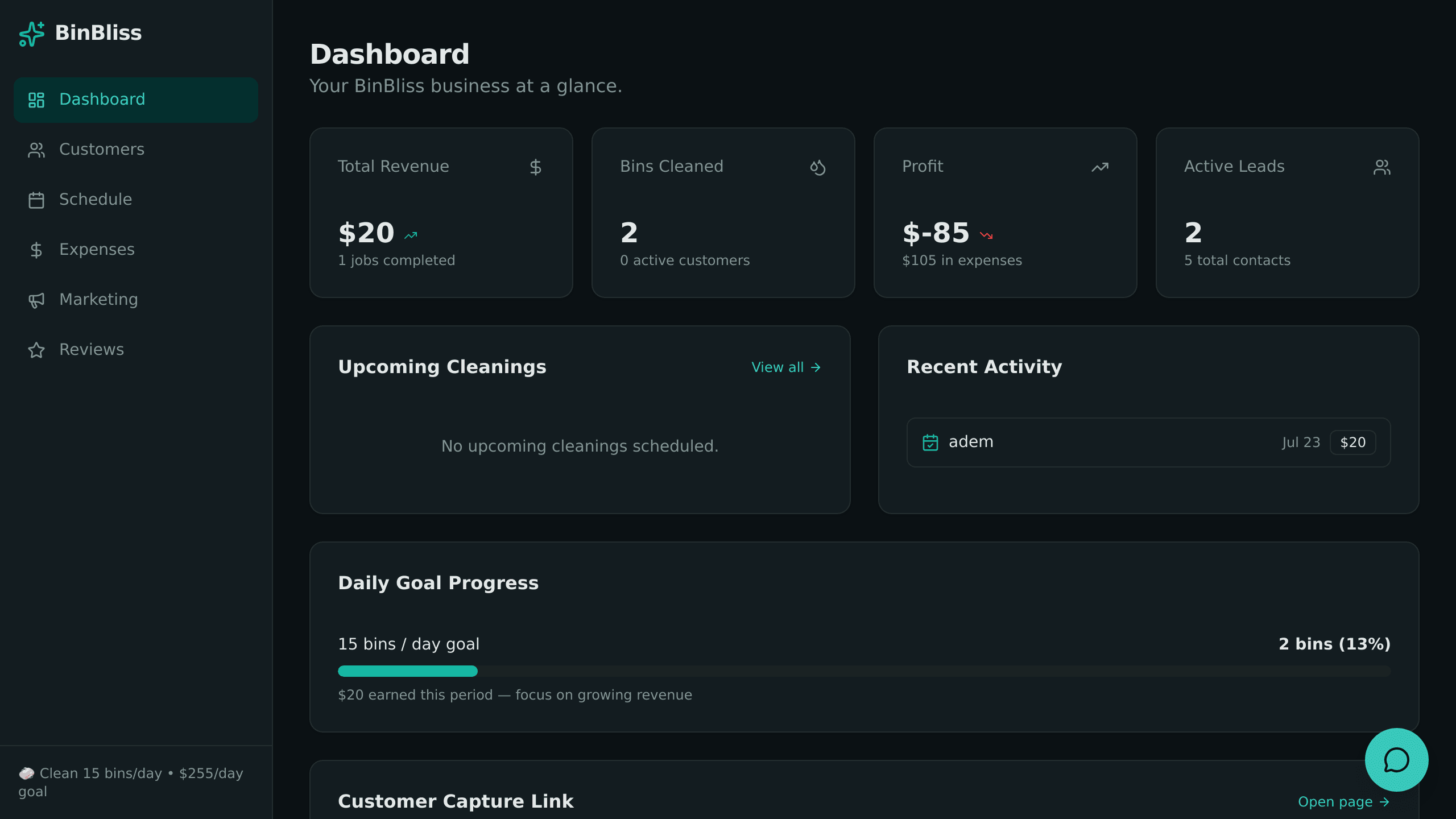Click the Upcoming Cleanings heading

pyautogui.click(x=442, y=367)
